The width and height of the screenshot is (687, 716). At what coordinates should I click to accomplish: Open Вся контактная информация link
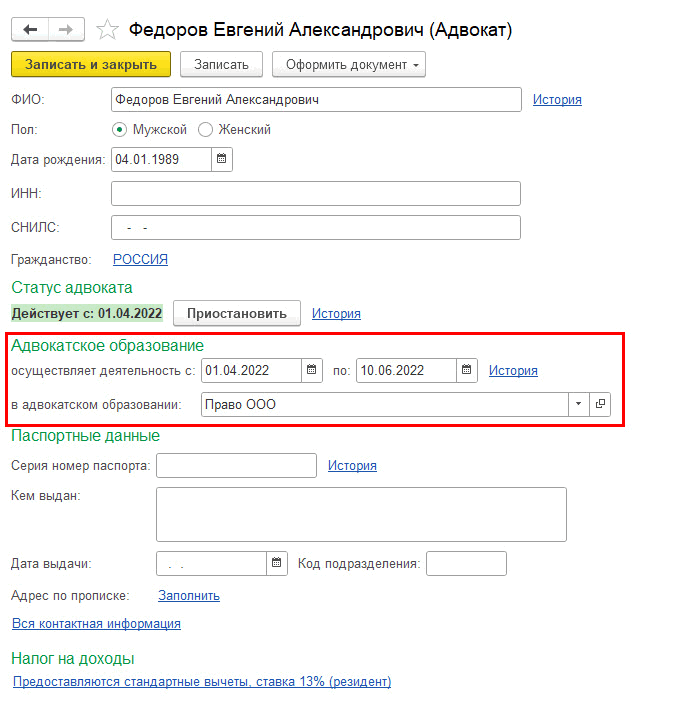coord(96,623)
